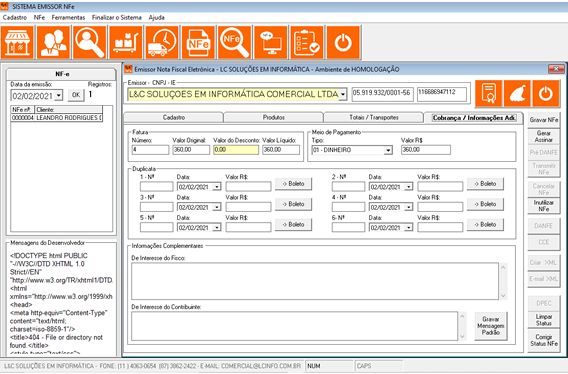568x374 pixels.
Task: Open Duplicata 1 date dropdown
Action: [x=217, y=187]
